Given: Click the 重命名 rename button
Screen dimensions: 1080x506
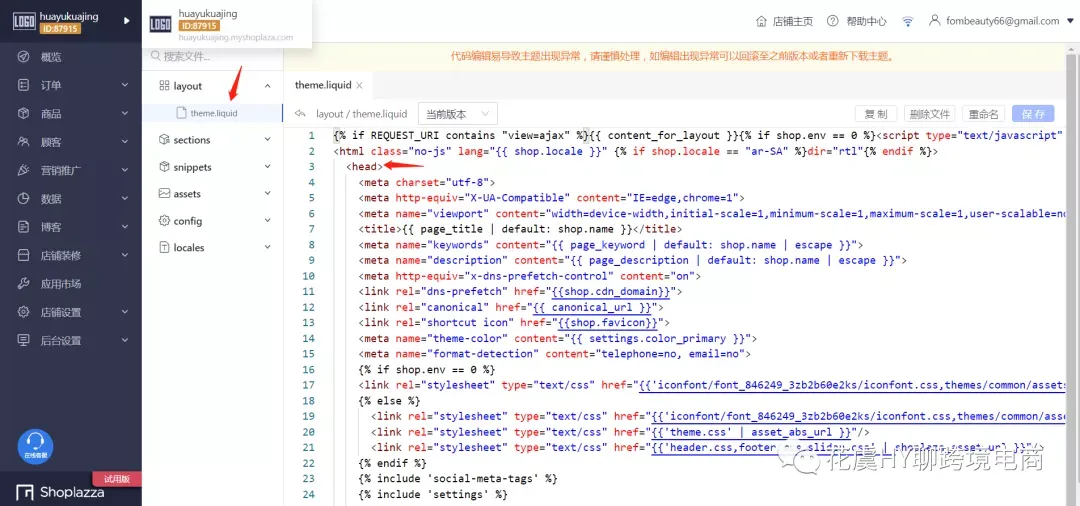Looking at the screenshot, I should click(984, 114).
